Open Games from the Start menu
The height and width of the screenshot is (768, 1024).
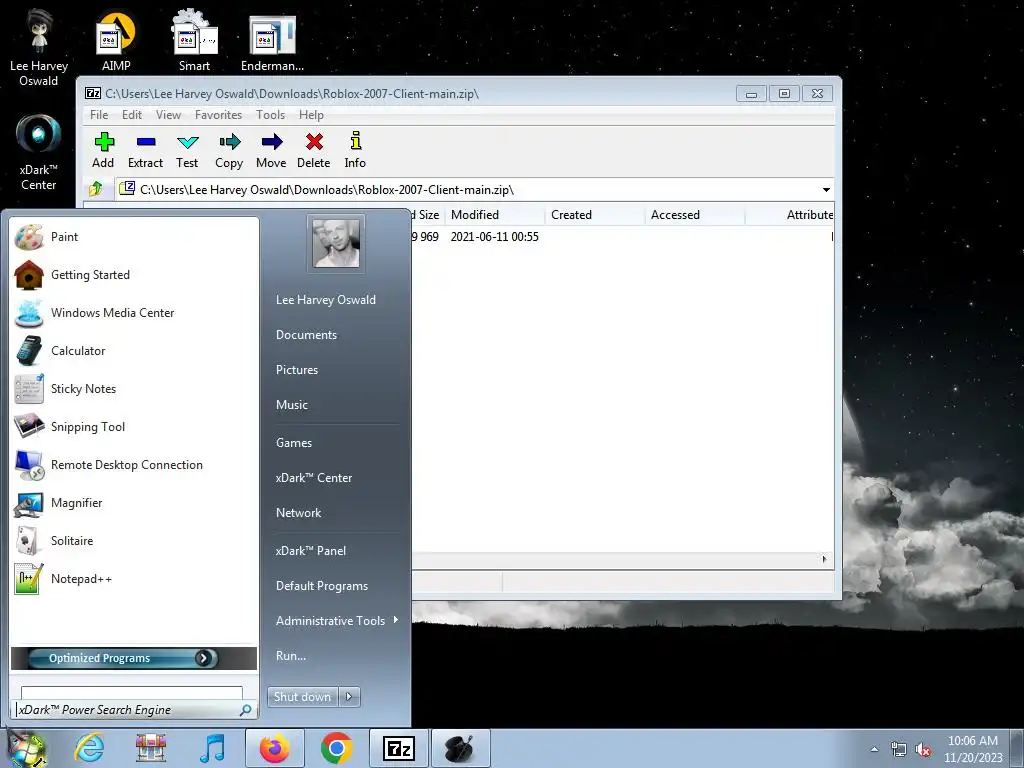[294, 443]
